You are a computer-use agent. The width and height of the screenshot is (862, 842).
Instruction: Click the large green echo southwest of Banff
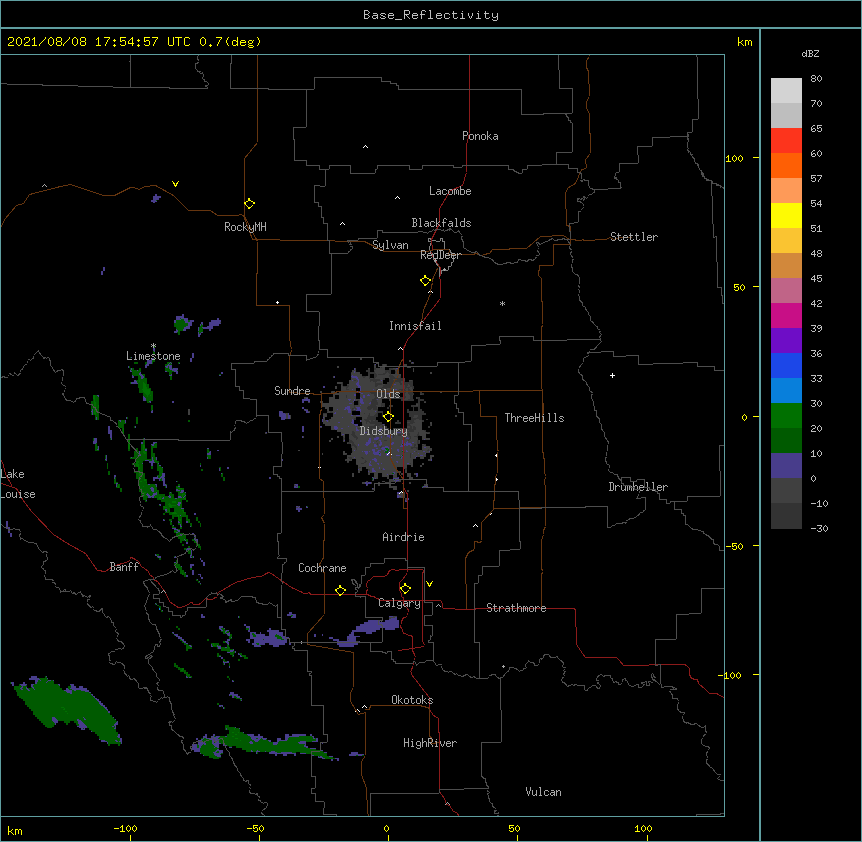pos(66,709)
